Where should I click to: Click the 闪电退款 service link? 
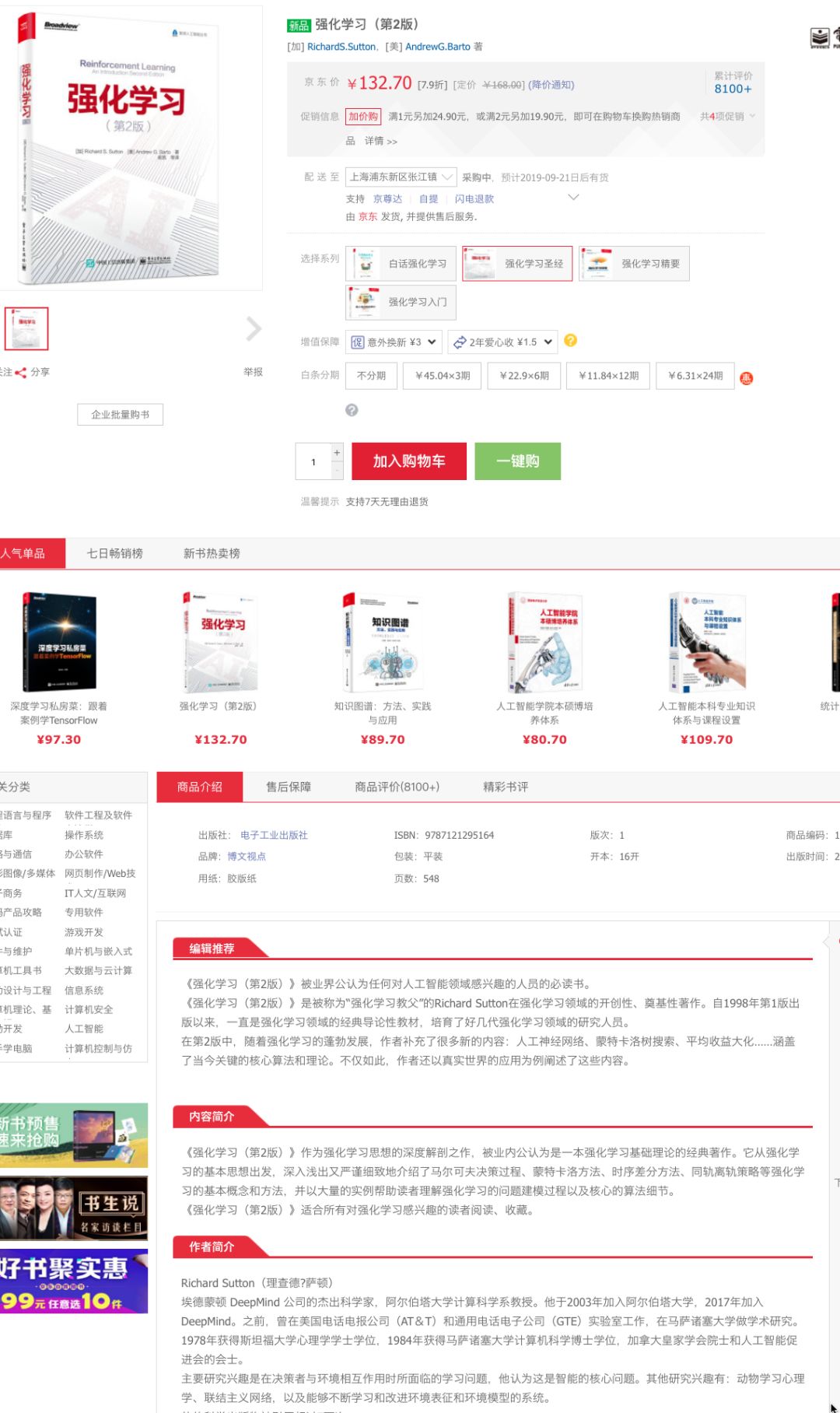474,199
